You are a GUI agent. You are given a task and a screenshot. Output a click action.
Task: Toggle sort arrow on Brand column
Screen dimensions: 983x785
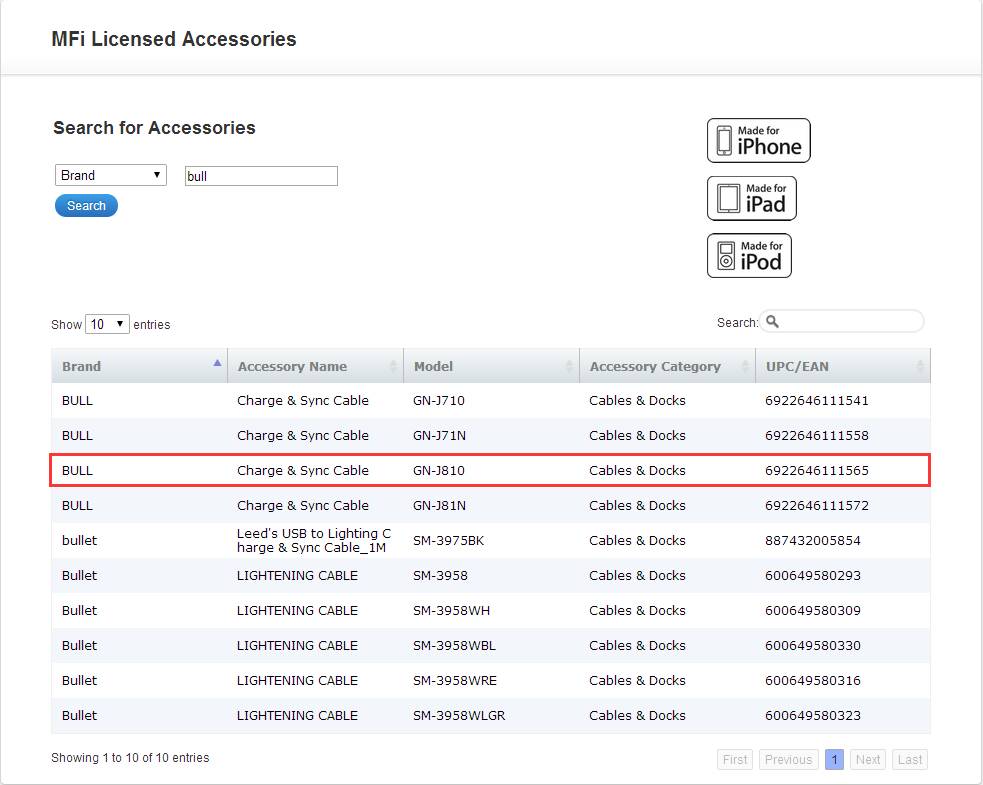[x=218, y=363]
